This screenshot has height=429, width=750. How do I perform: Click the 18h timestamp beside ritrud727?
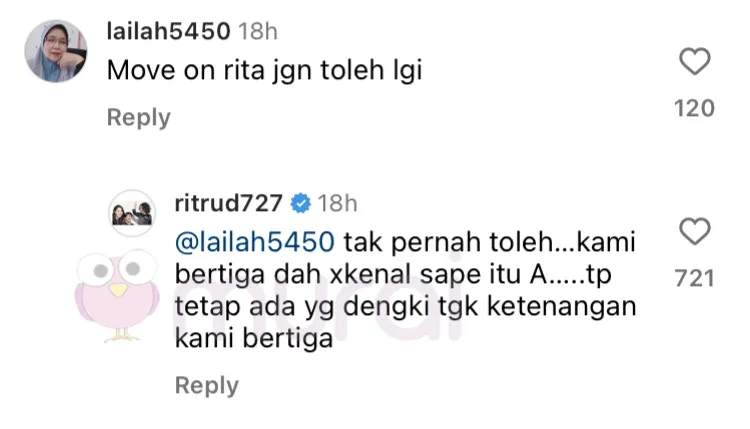point(338,203)
